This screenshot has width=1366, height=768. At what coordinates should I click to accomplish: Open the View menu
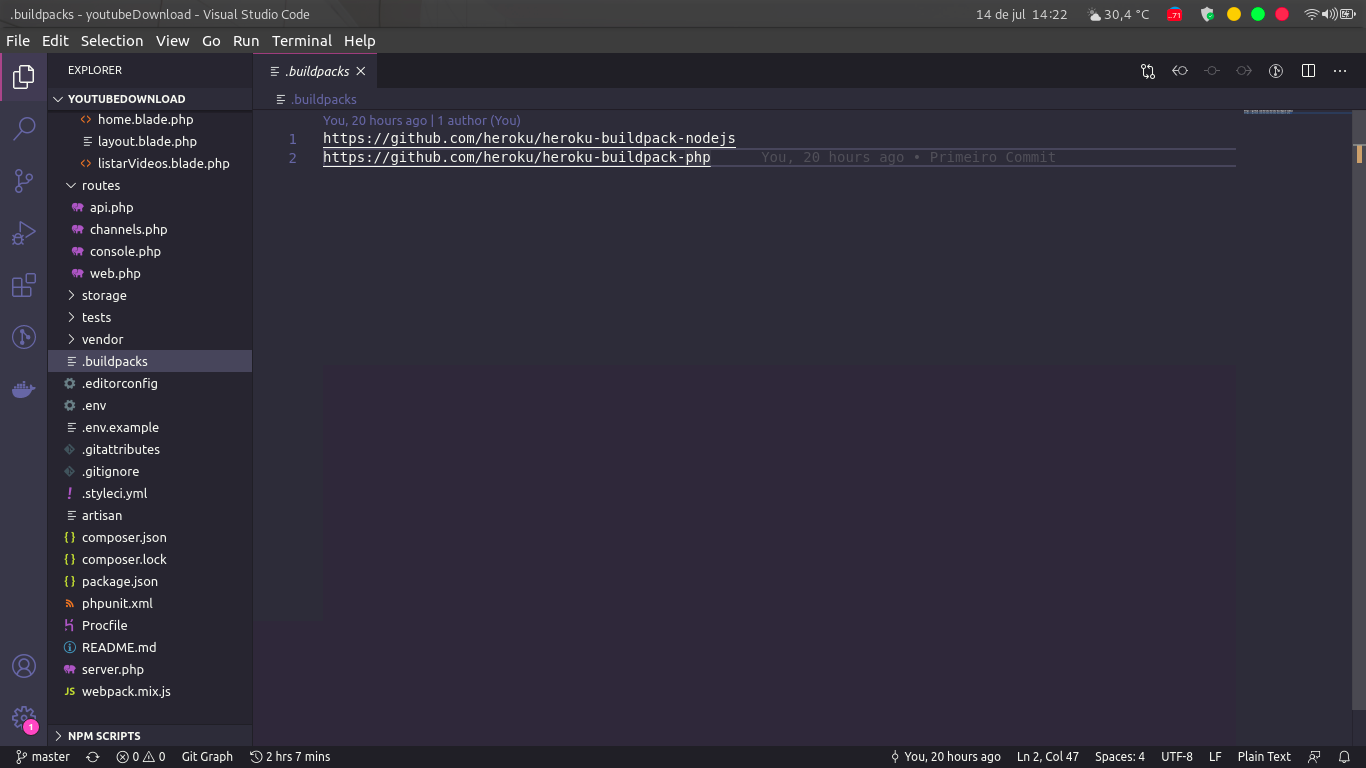(x=172, y=41)
